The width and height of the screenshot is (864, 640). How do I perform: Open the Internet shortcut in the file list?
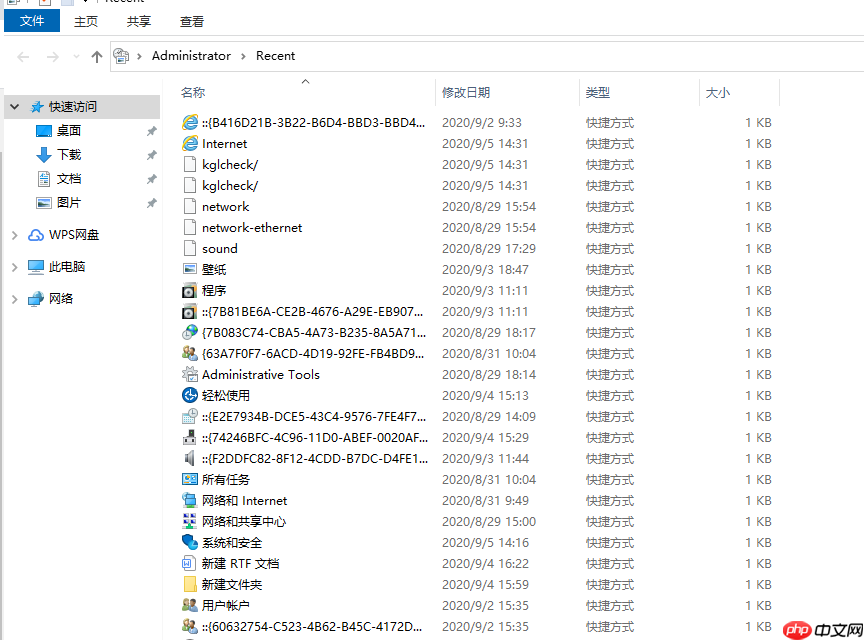coord(224,143)
